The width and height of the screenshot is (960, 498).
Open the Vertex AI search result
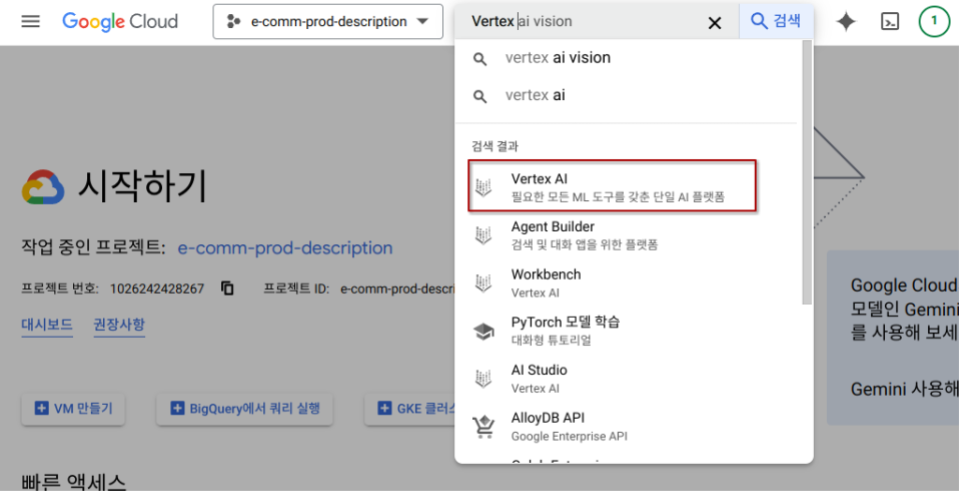tap(612, 186)
